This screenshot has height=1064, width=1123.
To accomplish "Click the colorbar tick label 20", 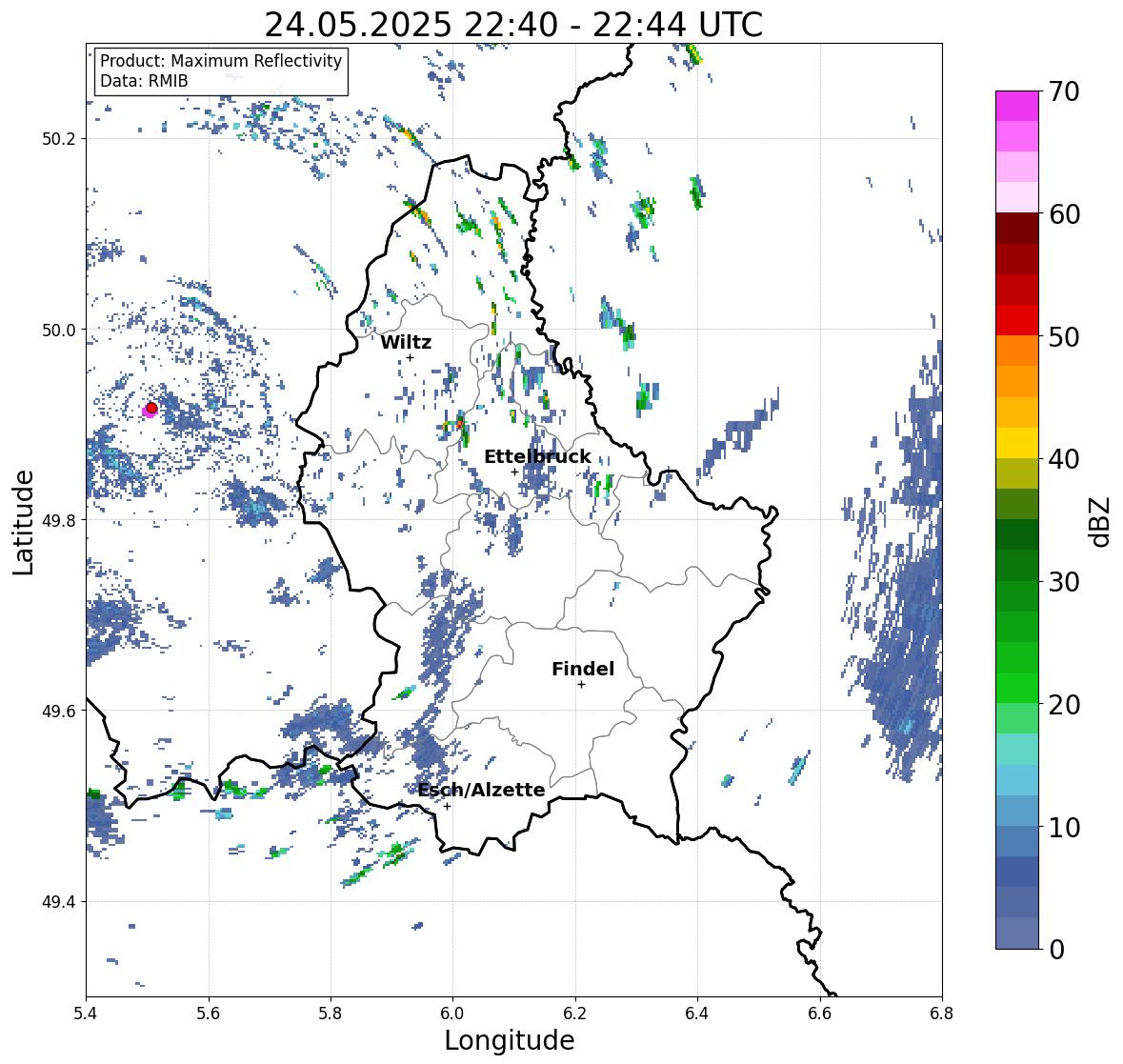I will [1064, 705].
